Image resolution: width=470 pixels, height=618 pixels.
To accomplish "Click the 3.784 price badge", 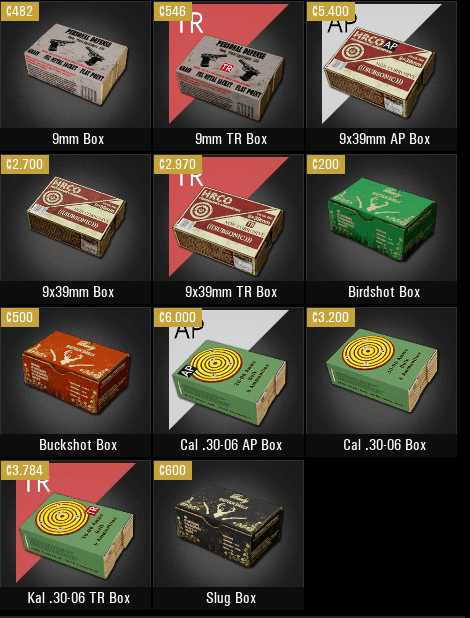I will 24,470.
